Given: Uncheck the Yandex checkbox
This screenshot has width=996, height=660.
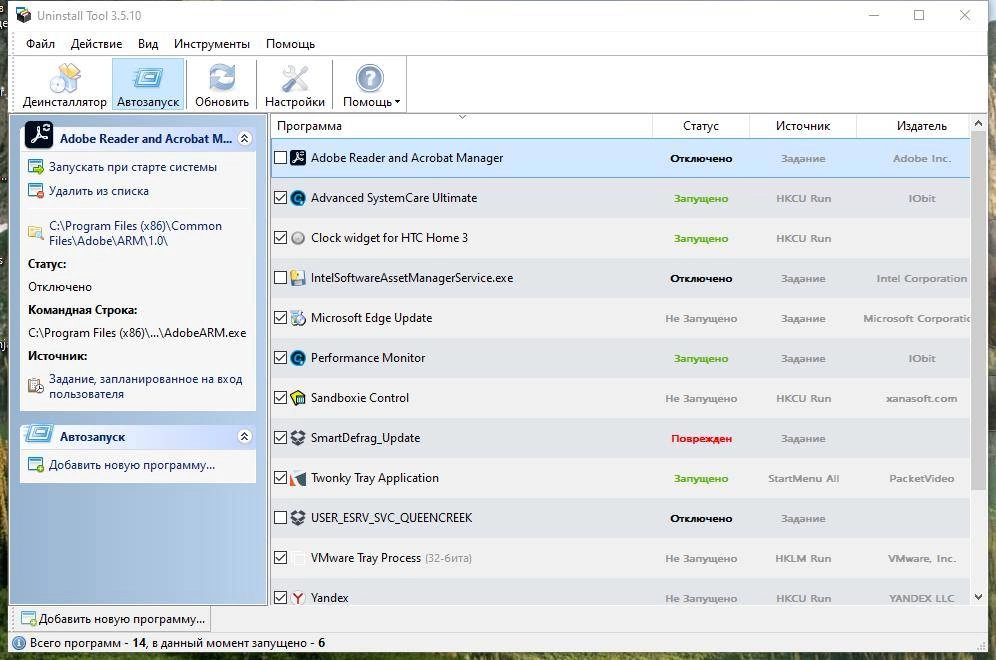Looking at the screenshot, I should click(280, 598).
